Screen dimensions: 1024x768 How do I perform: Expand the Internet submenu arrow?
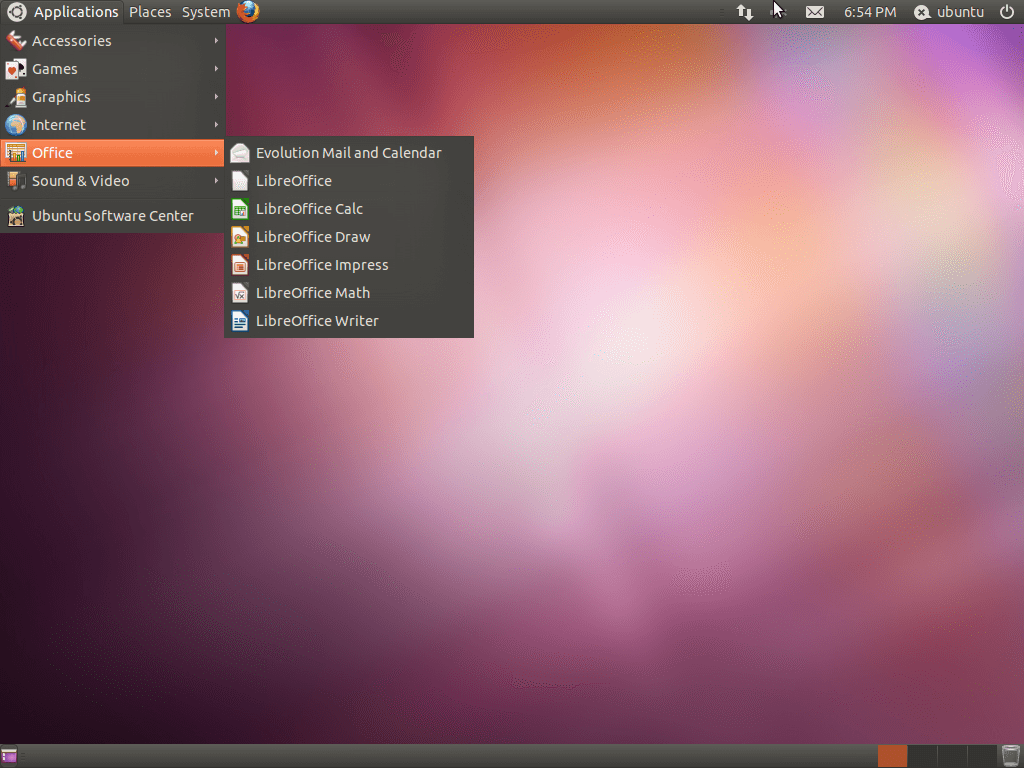point(216,125)
